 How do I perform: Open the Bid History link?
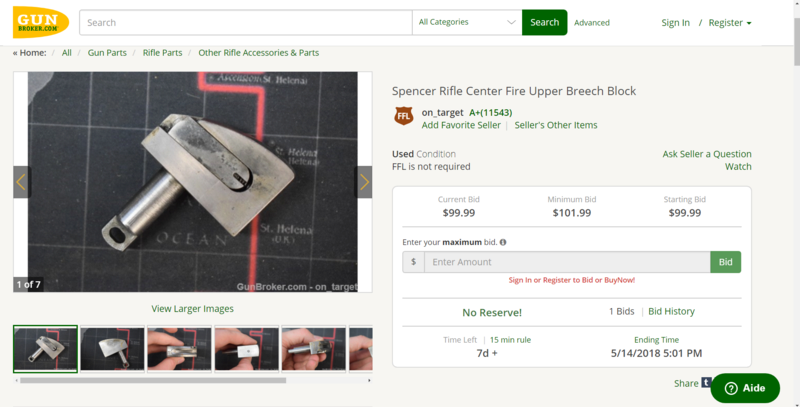pos(671,311)
